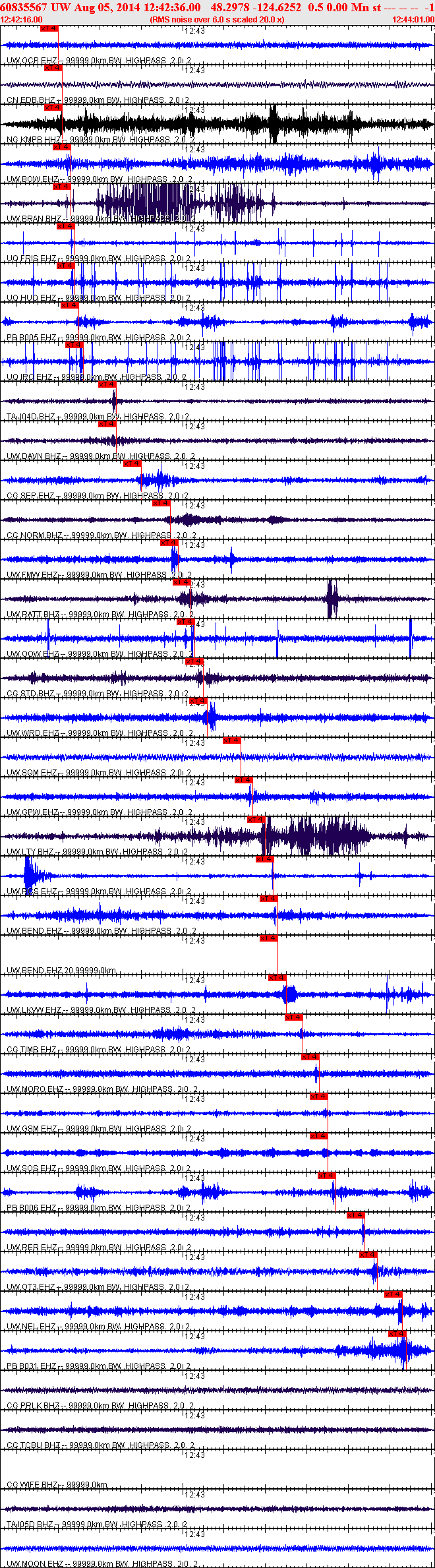Click the 'UW MOON EHZ' station label
Image resolution: width=435 pixels, height=1568 pixels.
[35, 1564]
